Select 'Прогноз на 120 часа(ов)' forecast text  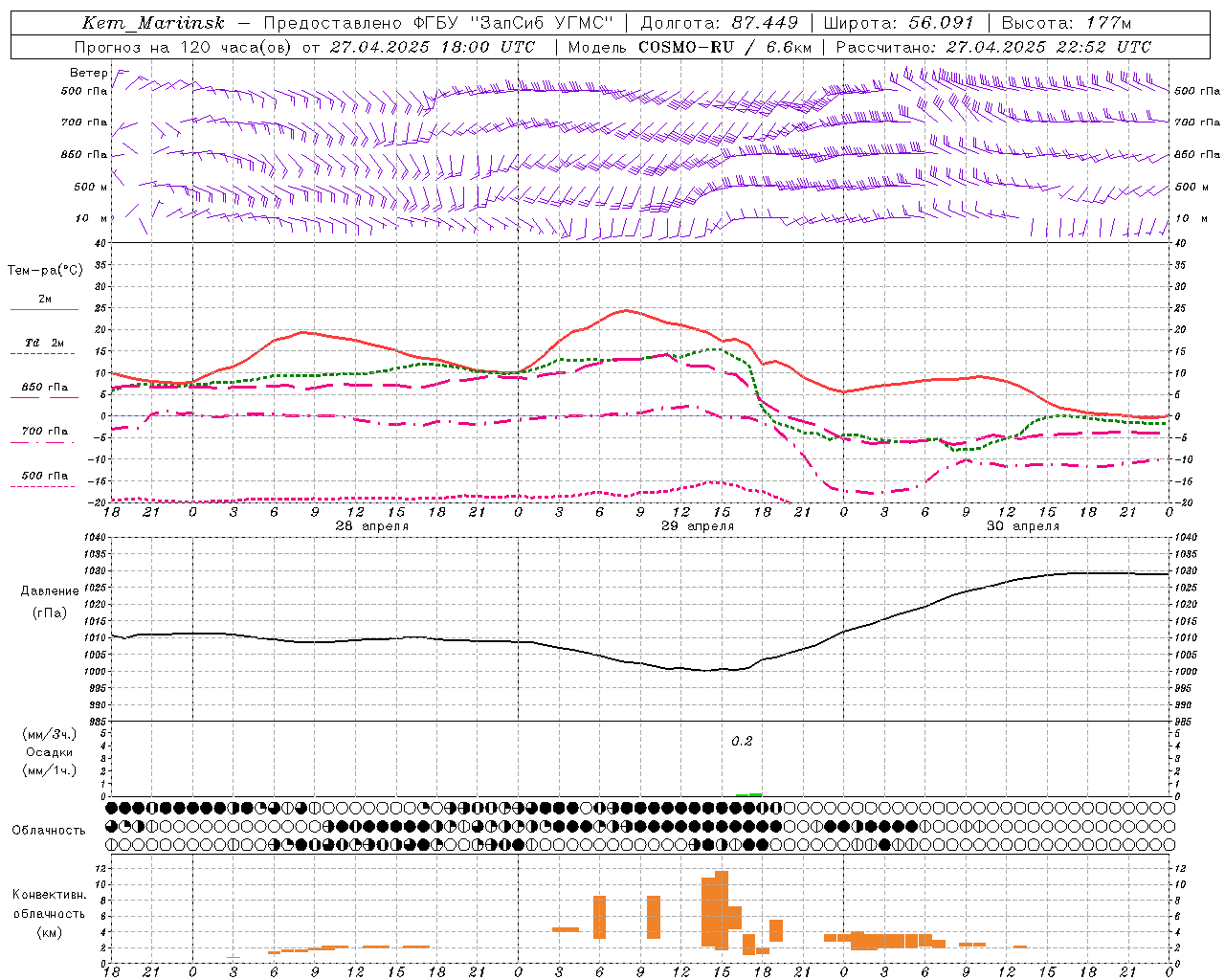coord(185,47)
